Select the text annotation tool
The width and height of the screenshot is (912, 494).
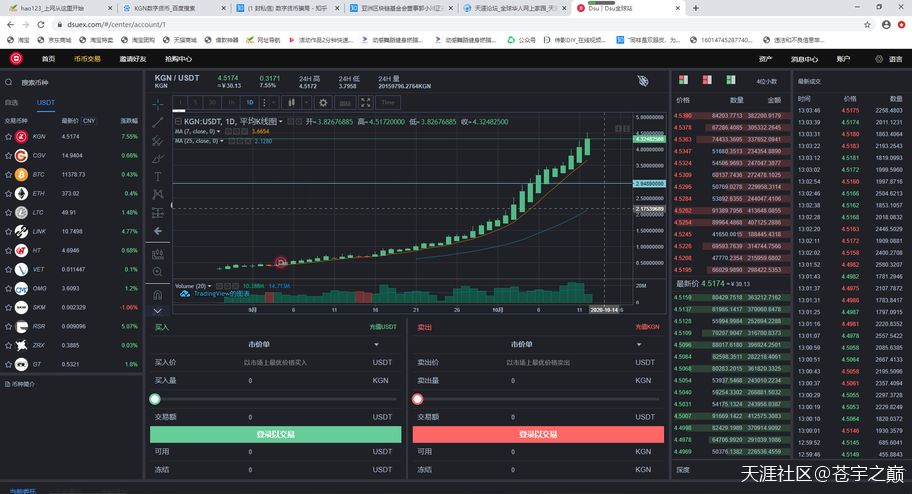tap(158, 176)
